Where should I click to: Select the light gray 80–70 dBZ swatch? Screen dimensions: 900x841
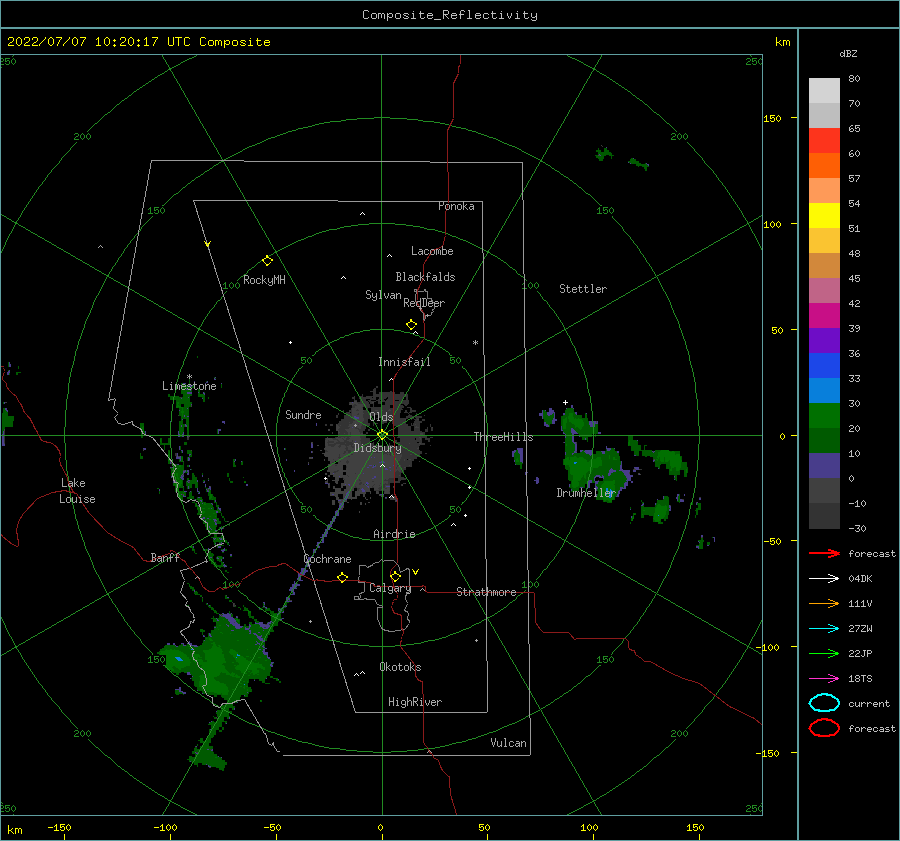coord(824,91)
